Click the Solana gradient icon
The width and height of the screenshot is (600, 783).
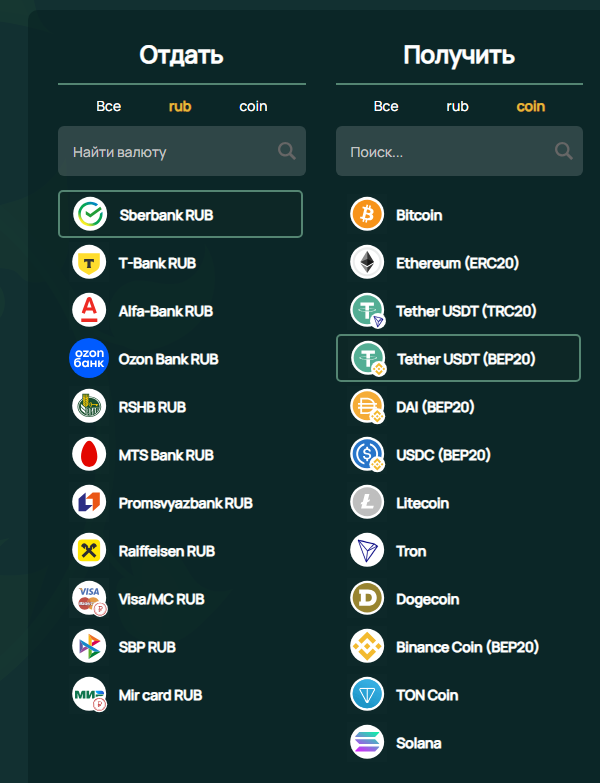point(367,743)
